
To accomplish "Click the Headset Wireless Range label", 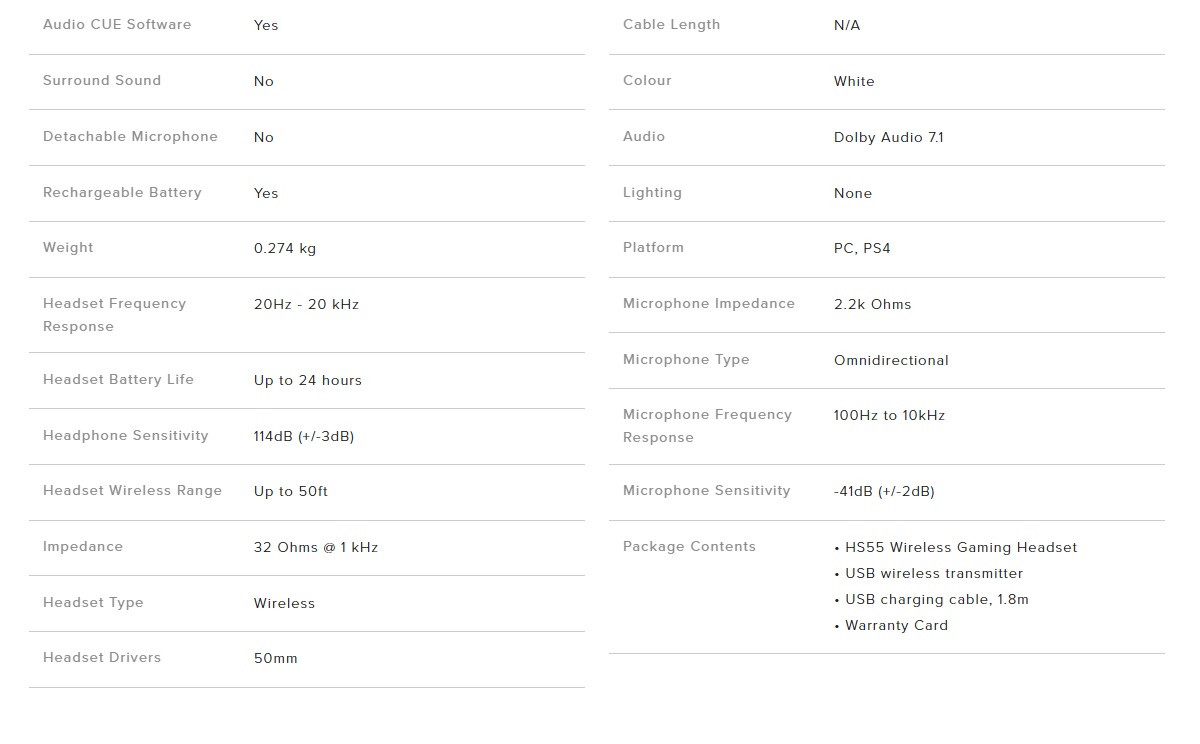I will (x=132, y=491).
